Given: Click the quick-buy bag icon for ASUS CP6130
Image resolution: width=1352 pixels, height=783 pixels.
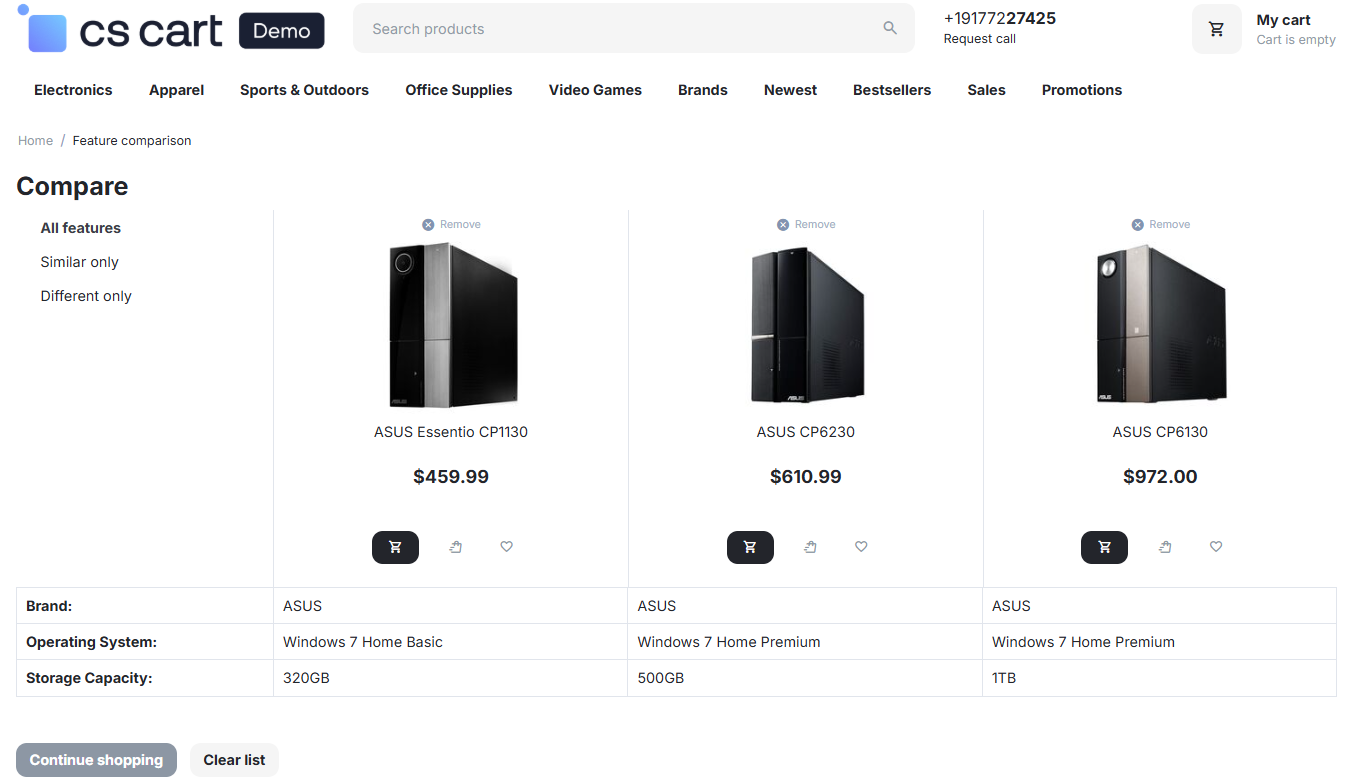Looking at the screenshot, I should click(1165, 547).
